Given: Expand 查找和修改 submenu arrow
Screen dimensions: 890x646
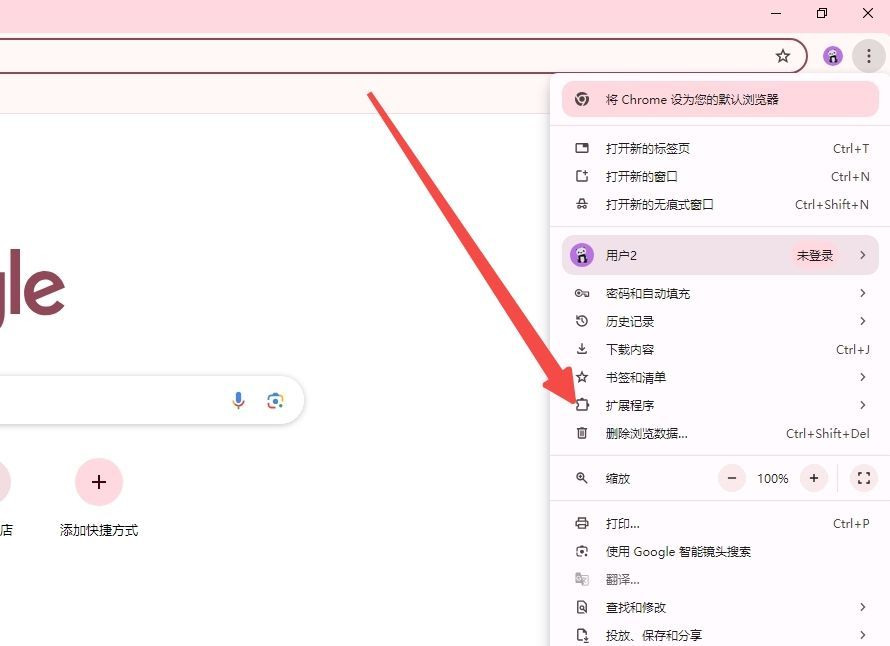Looking at the screenshot, I should pos(863,607).
